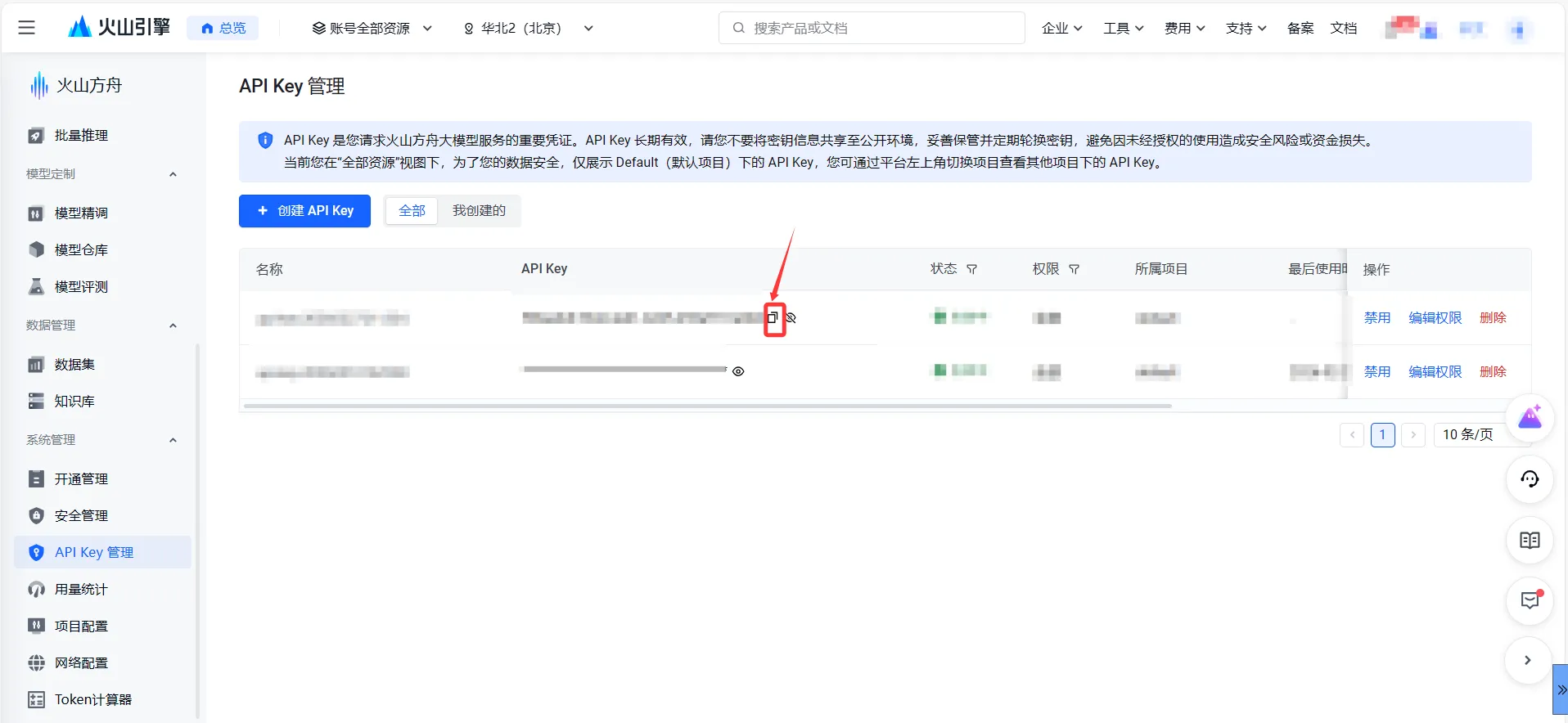1568x723 pixels.
Task: Click the table's horizontal scrollbar
Action: pyautogui.click(x=708, y=406)
